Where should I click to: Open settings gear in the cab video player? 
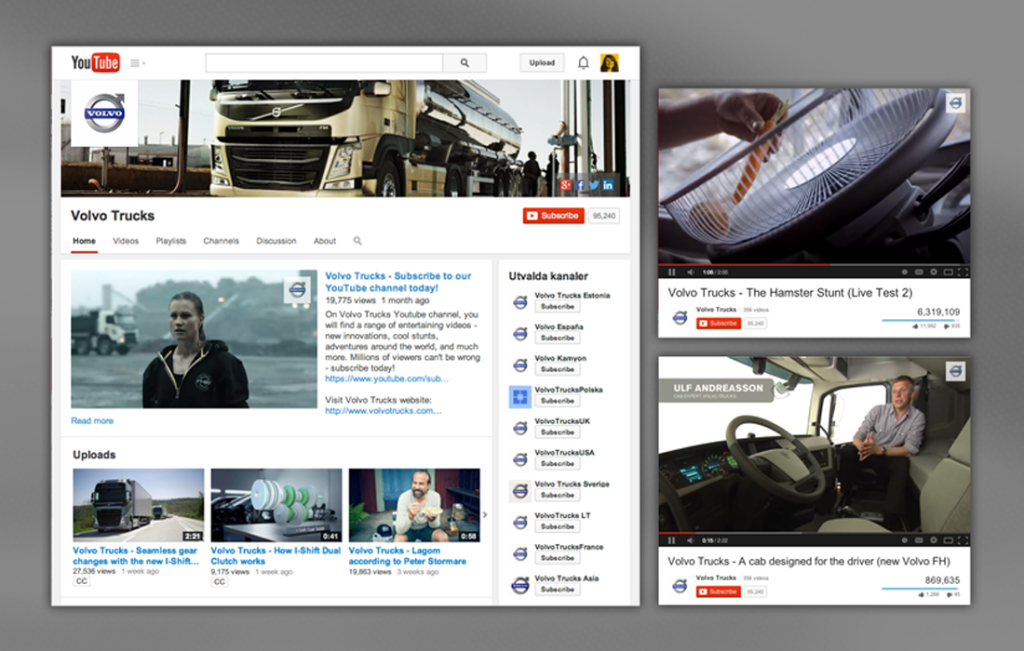(933, 540)
